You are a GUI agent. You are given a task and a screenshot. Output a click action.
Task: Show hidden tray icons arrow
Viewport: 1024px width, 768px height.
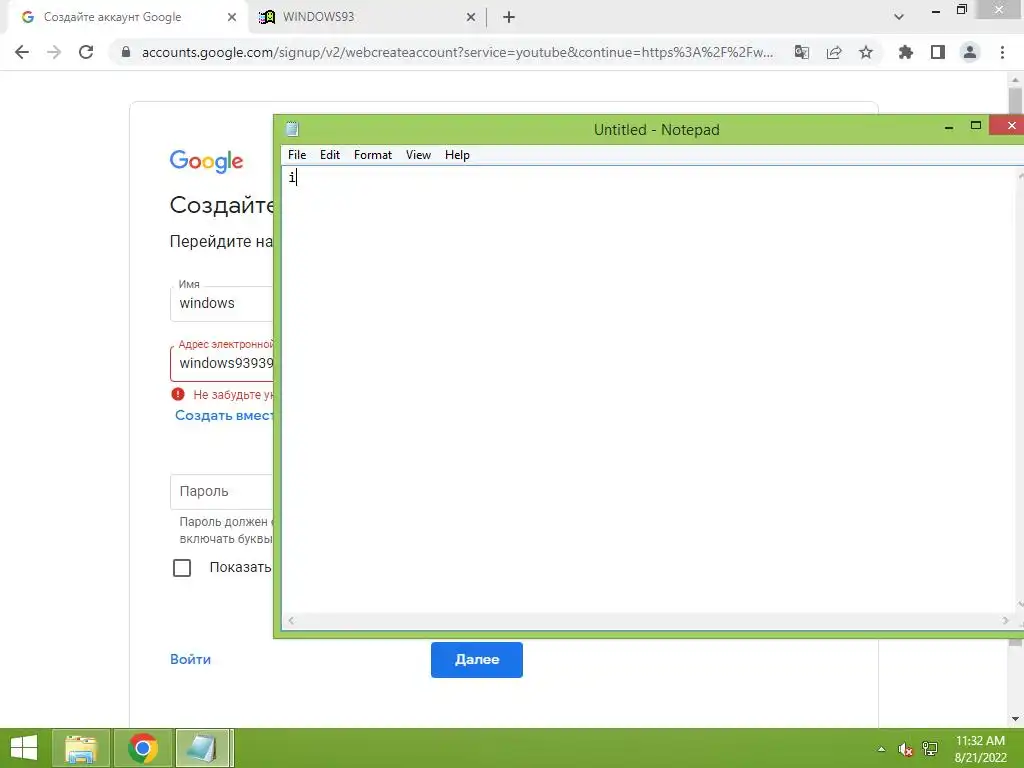click(x=882, y=749)
